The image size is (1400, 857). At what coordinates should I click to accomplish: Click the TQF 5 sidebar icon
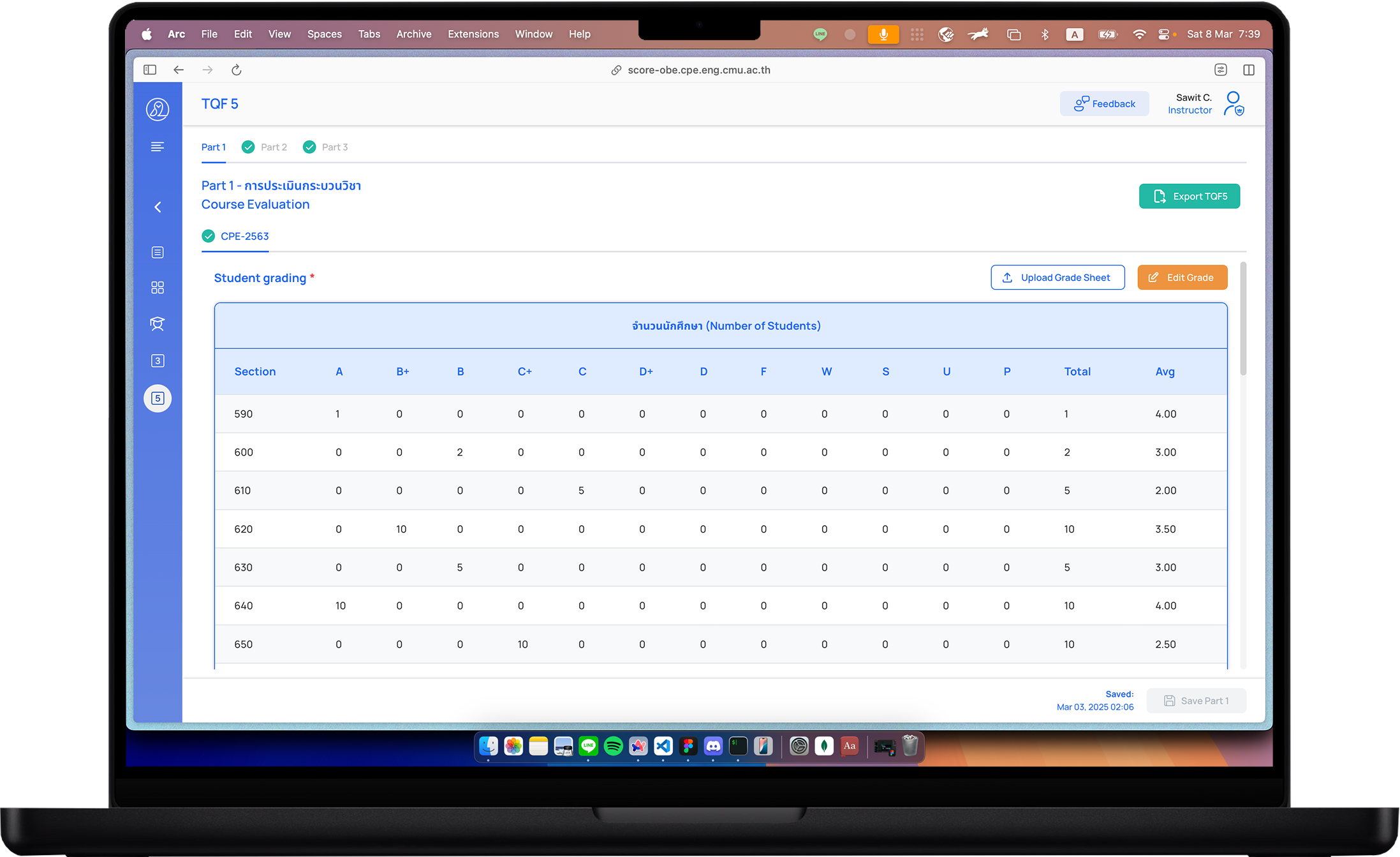(158, 398)
